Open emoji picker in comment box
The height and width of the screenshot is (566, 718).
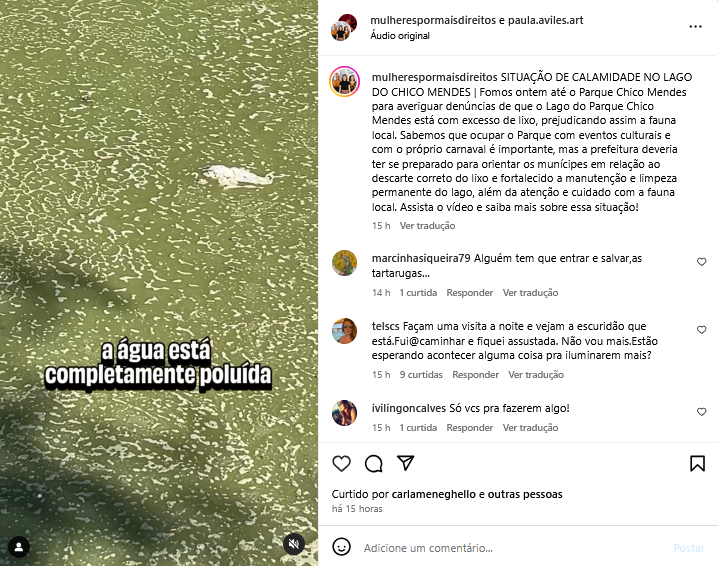coord(341,547)
